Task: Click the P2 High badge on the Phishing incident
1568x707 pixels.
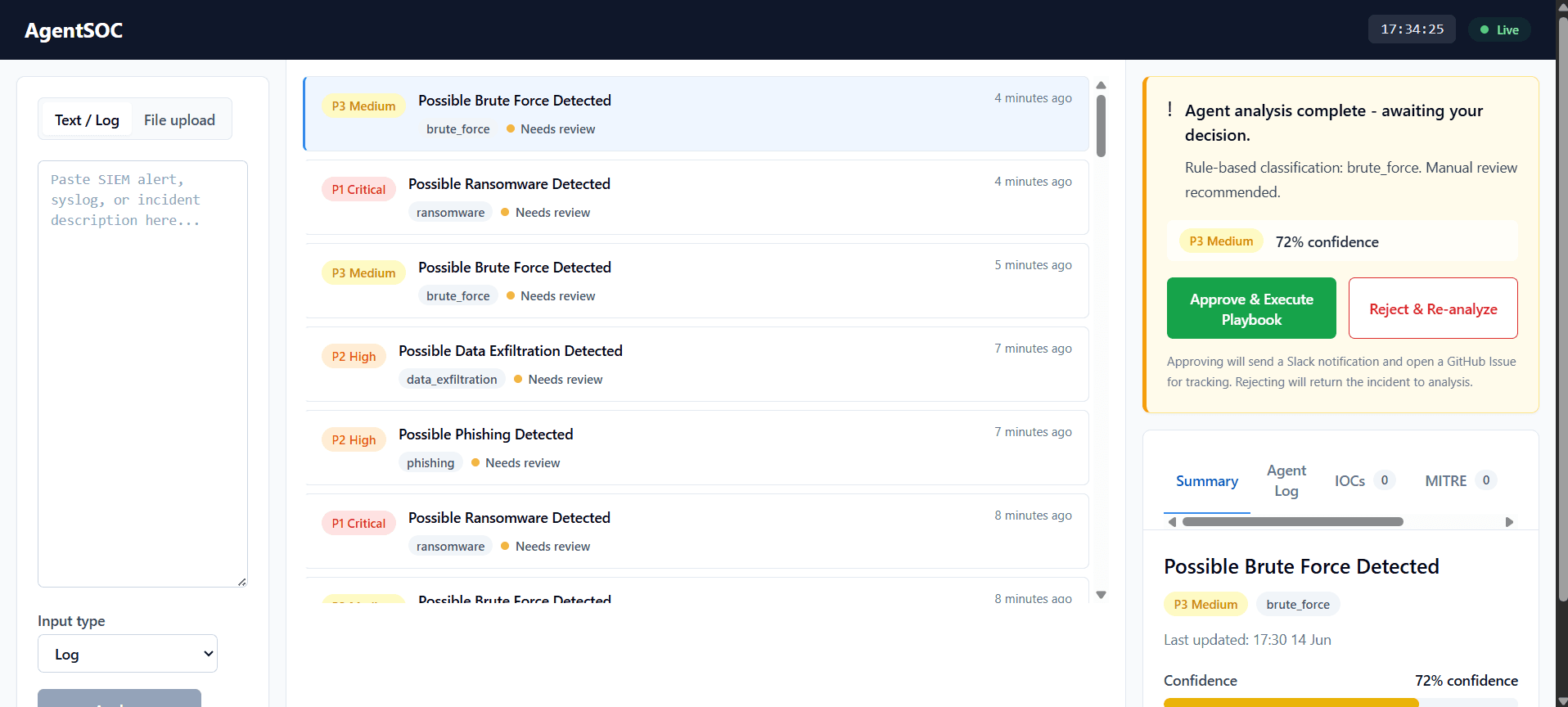Action: click(354, 440)
